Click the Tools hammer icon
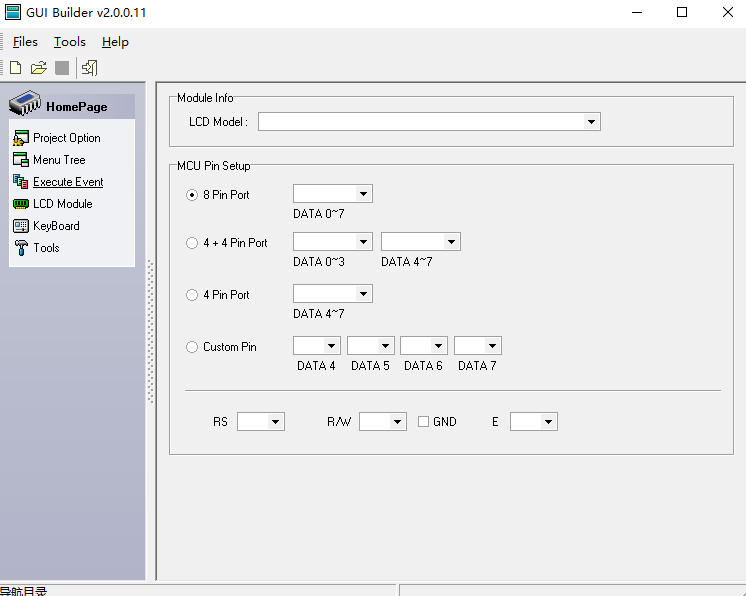Image resolution: width=746 pixels, height=596 pixels. tap(21, 248)
